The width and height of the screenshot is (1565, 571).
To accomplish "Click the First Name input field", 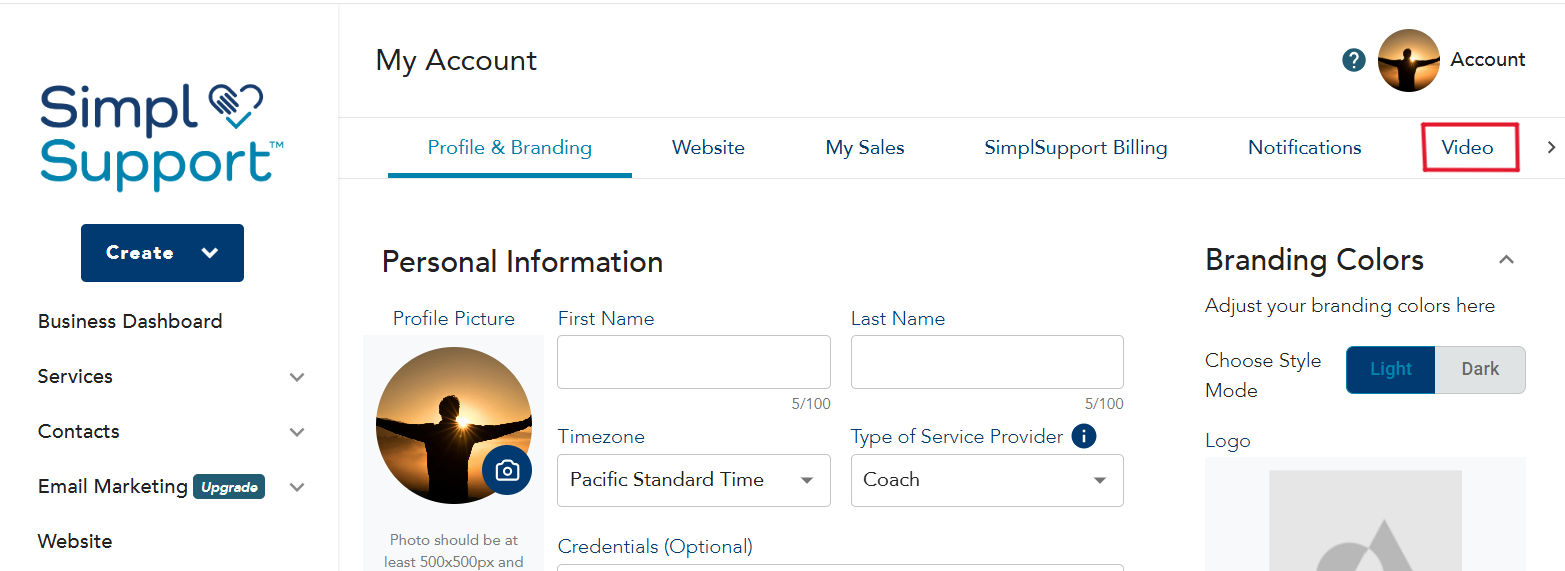I will [x=694, y=362].
